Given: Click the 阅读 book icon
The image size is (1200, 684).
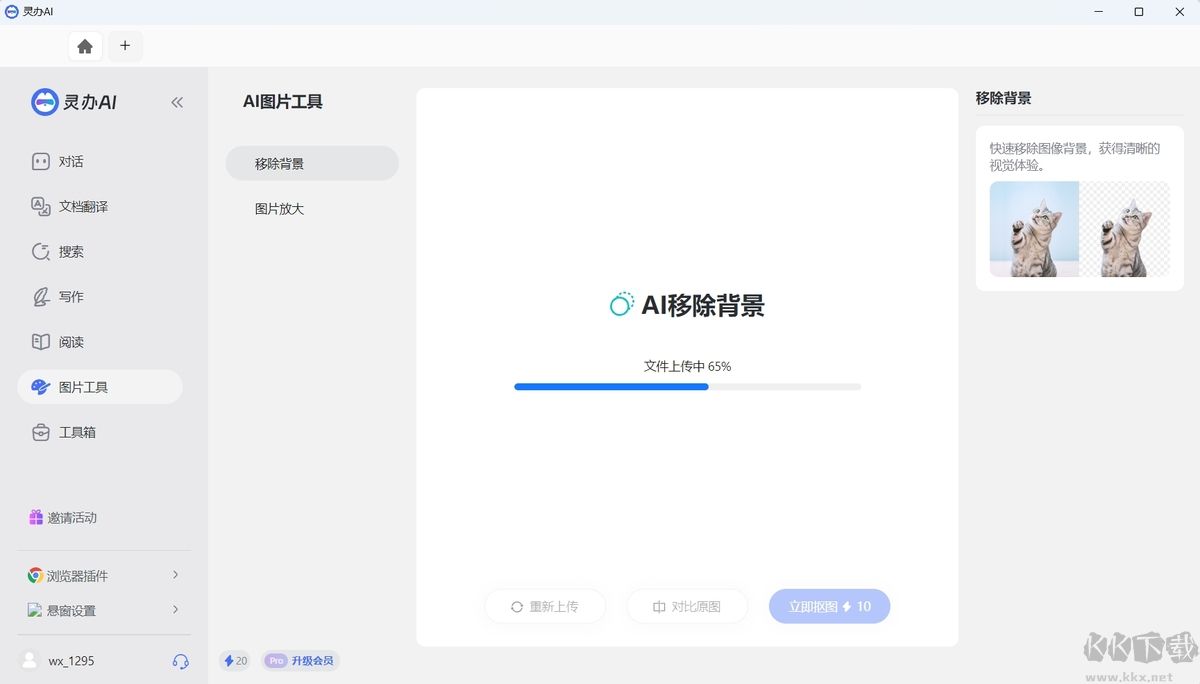Looking at the screenshot, I should click(41, 341).
